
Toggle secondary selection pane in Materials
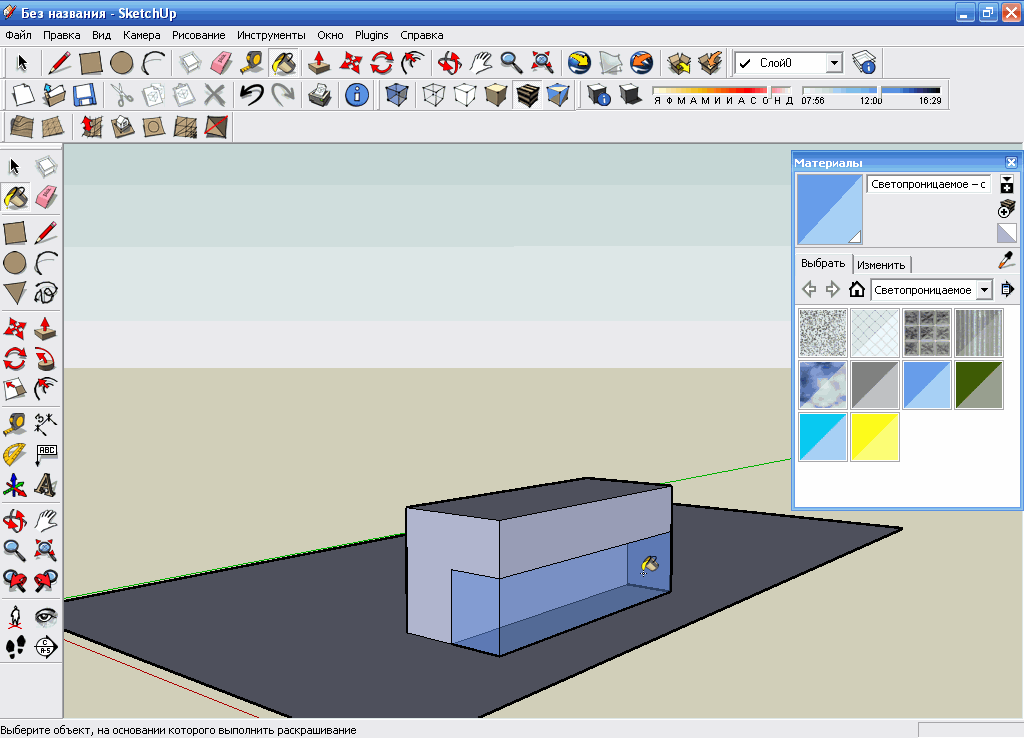coord(1007,184)
